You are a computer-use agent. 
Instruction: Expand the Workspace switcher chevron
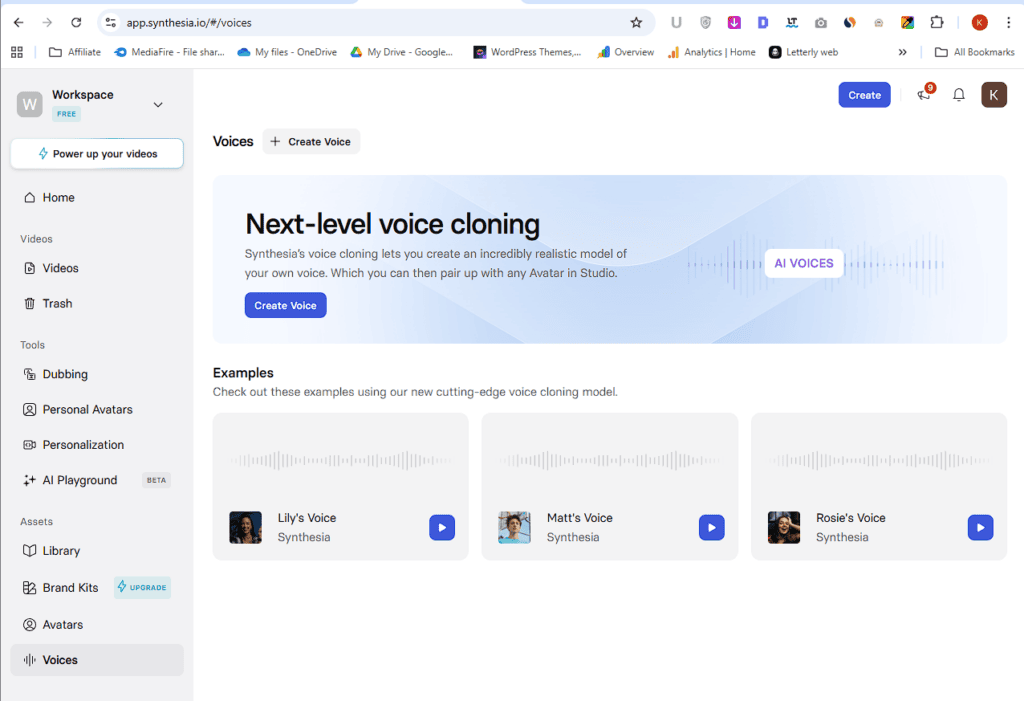tap(158, 105)
